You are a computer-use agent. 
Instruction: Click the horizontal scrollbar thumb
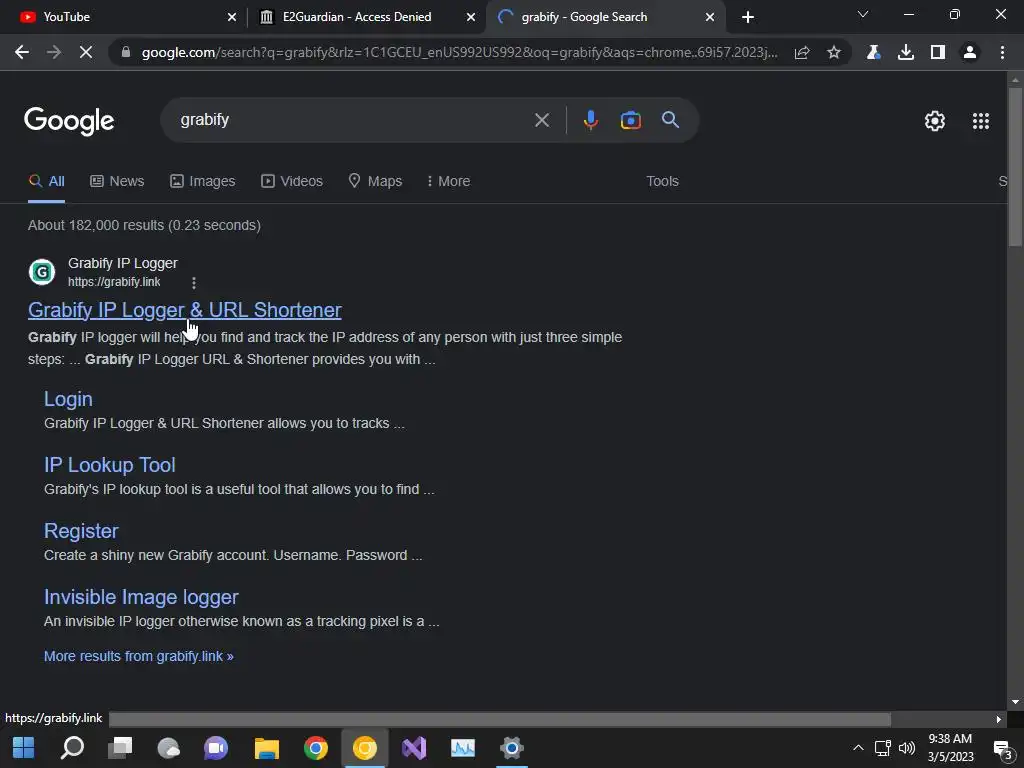(500, 719)
